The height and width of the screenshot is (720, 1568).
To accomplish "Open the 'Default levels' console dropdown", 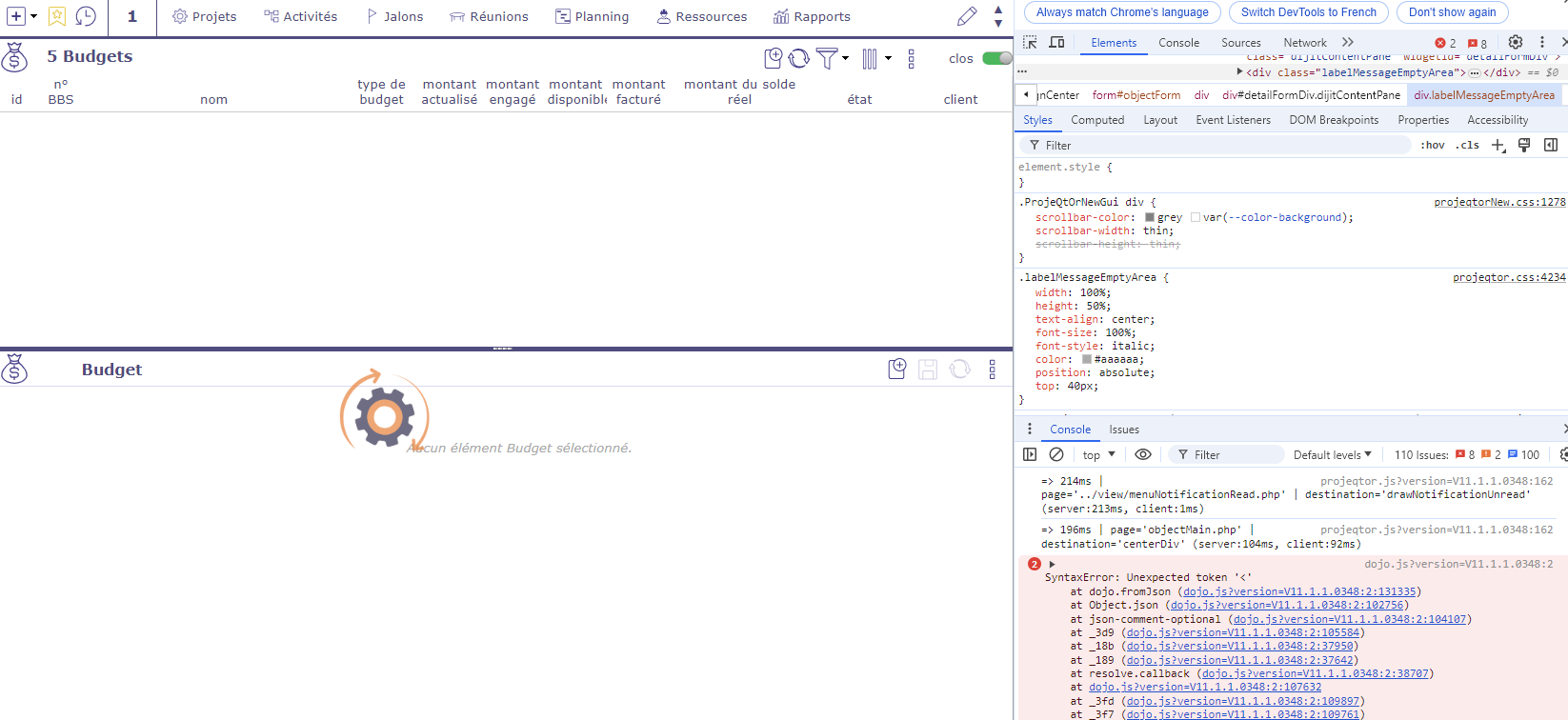I will click(1332, 455).
